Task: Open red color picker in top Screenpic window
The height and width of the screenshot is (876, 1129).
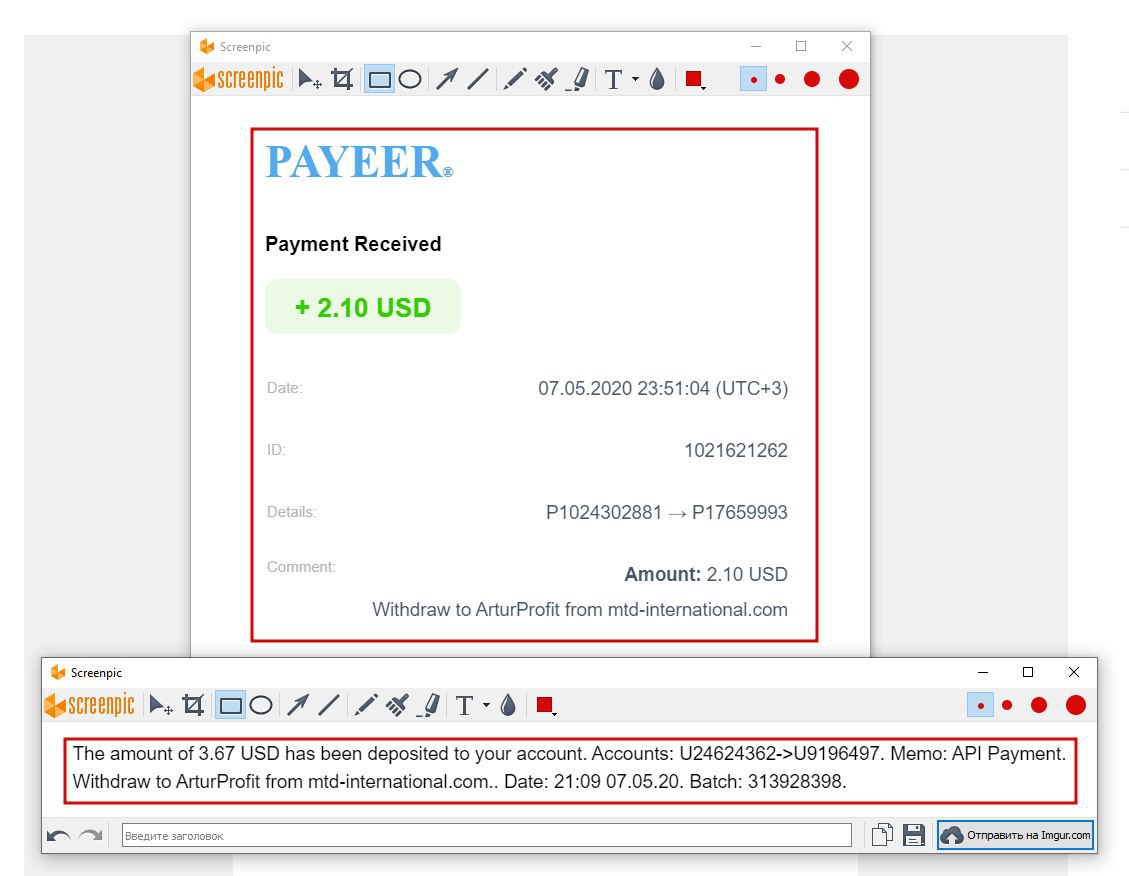Action: [695, 79]
